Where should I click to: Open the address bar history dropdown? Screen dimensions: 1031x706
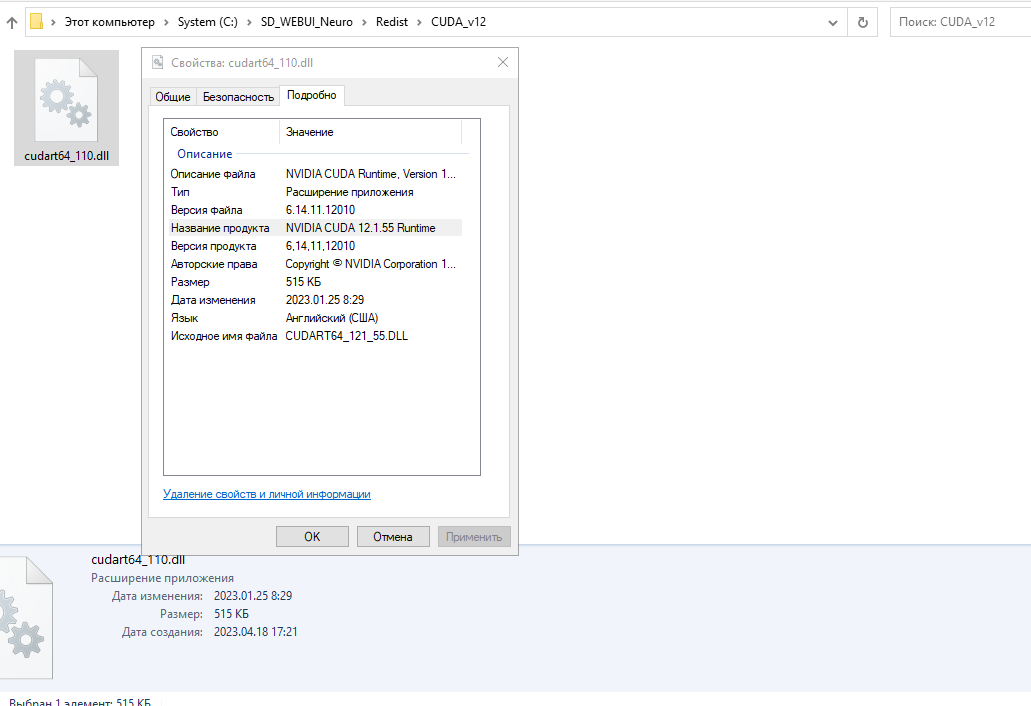[832, 22]
